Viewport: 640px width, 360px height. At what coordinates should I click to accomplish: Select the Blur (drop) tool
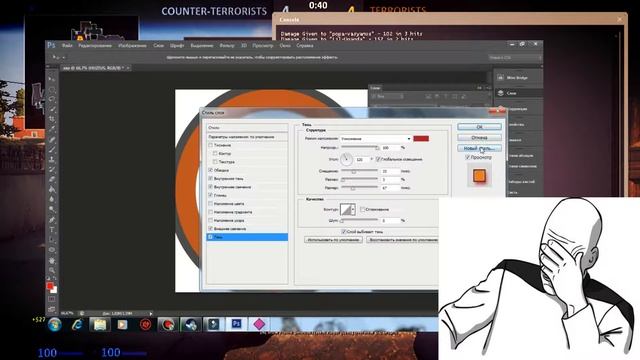(x=52, y=199)
